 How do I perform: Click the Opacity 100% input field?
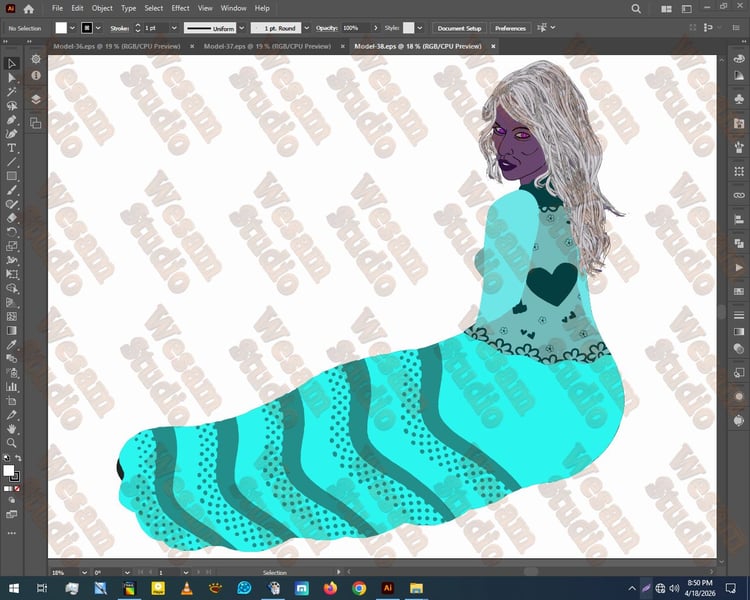click(356, 28)
